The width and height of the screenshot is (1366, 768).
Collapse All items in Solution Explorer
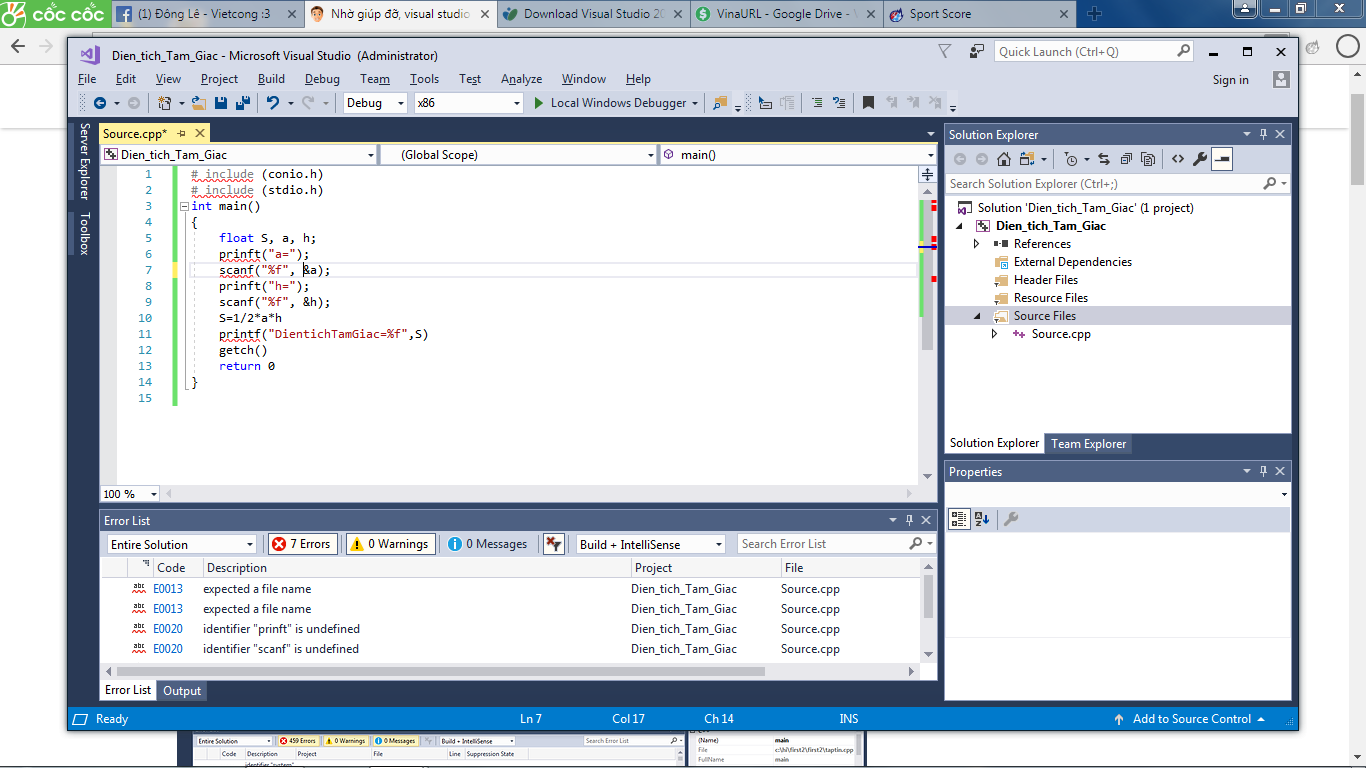pyautogui.click(x=1126, y=159)
